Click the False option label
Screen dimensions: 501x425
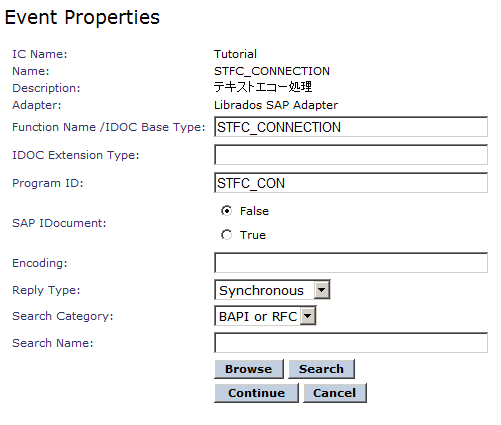click(254, 211)
